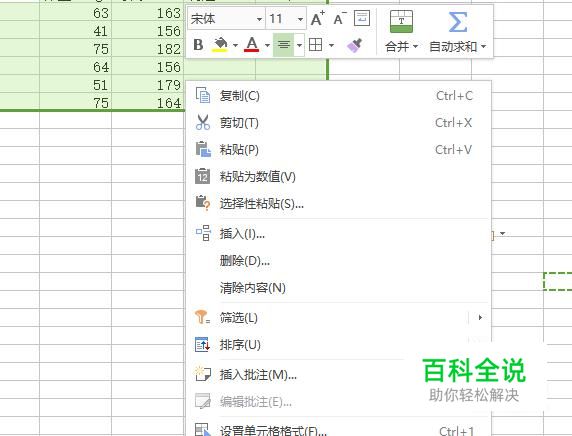Open 选择性粘贴(S)... dialog
The height and width of the screenshot is (436, 572).
tap(339, 204)
